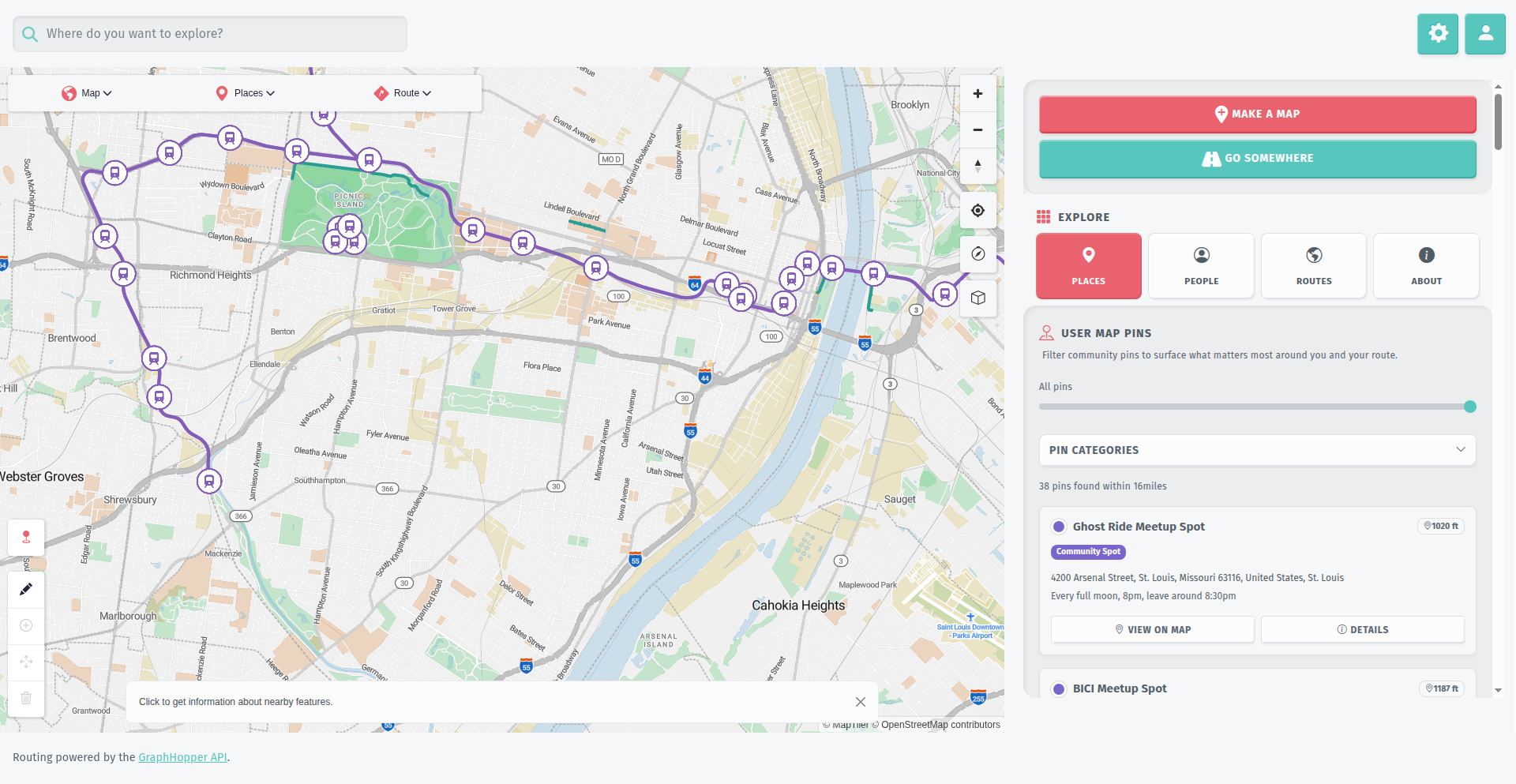Open the settings gear
This screenshot has height=784, width=1516.
[x=1437, y=33]
